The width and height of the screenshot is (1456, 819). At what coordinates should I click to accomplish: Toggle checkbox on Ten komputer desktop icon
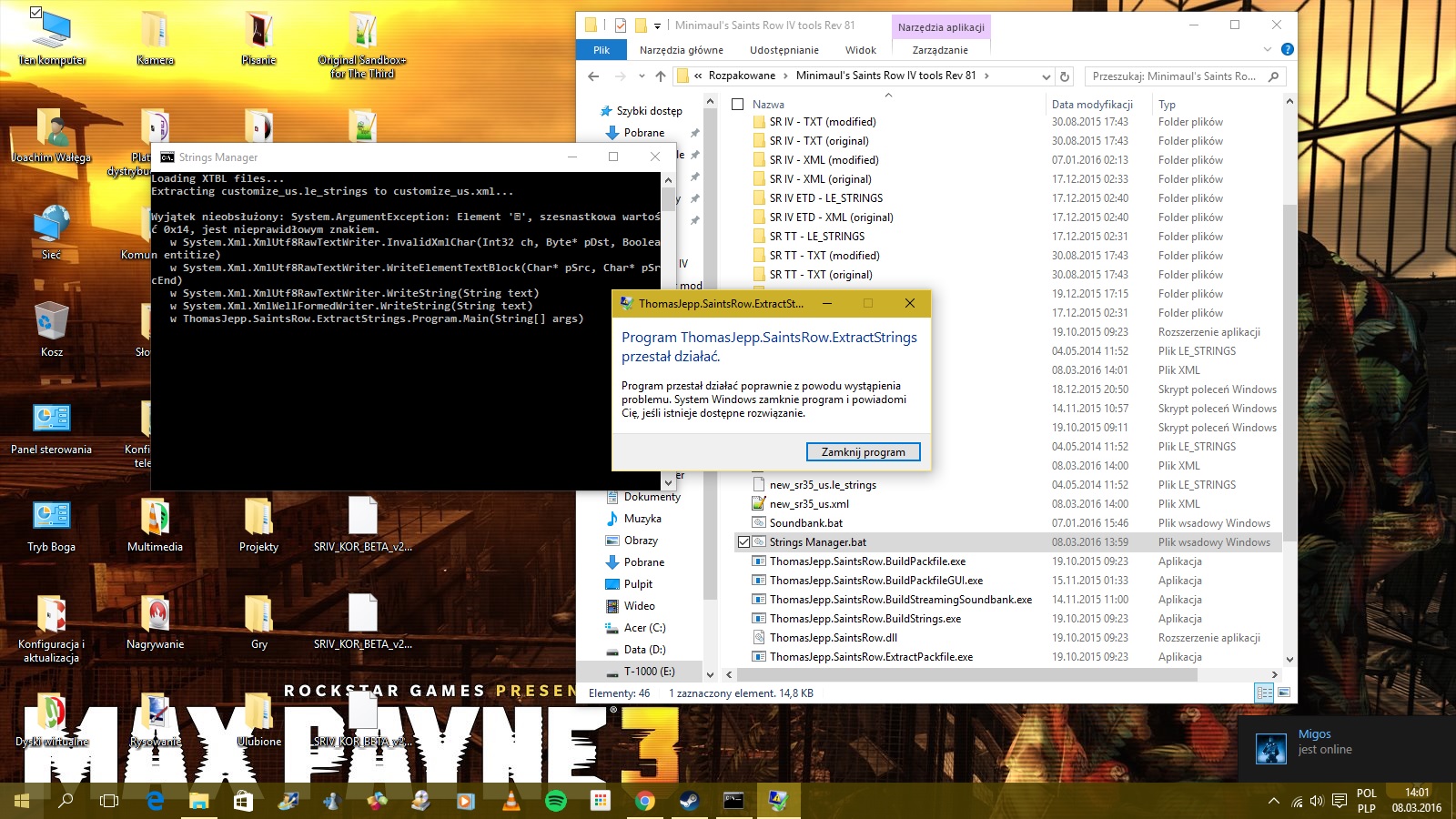tap(36, 13)
